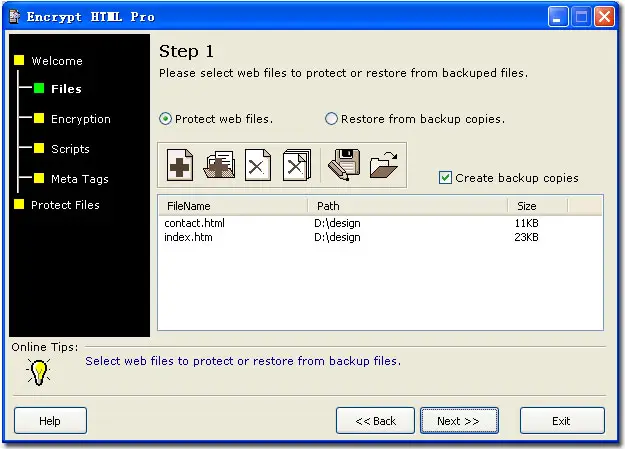Click the lightbulb Online Tips icon
Viewport: 625px width, 449px height.
pyautogui.click(x=38, y=372)
